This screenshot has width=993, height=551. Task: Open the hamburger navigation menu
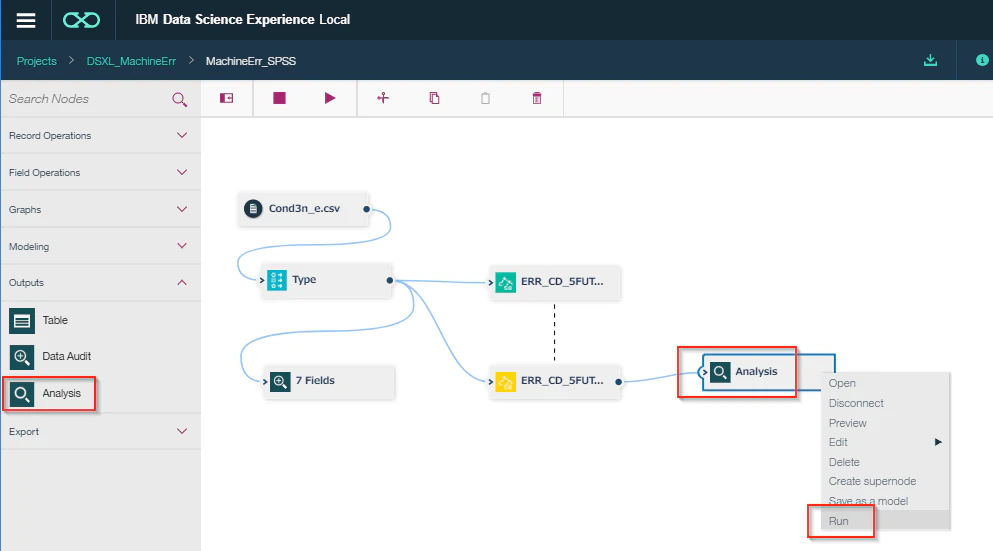coord(26,20)
